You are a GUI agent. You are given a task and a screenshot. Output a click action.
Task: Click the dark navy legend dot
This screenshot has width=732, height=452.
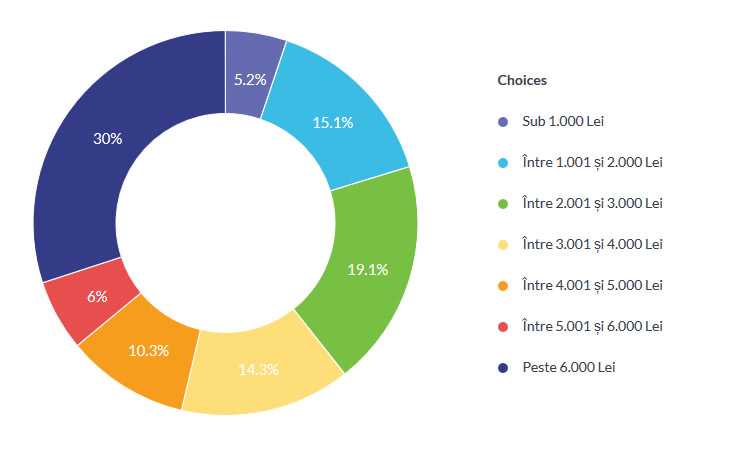point(503,368)
